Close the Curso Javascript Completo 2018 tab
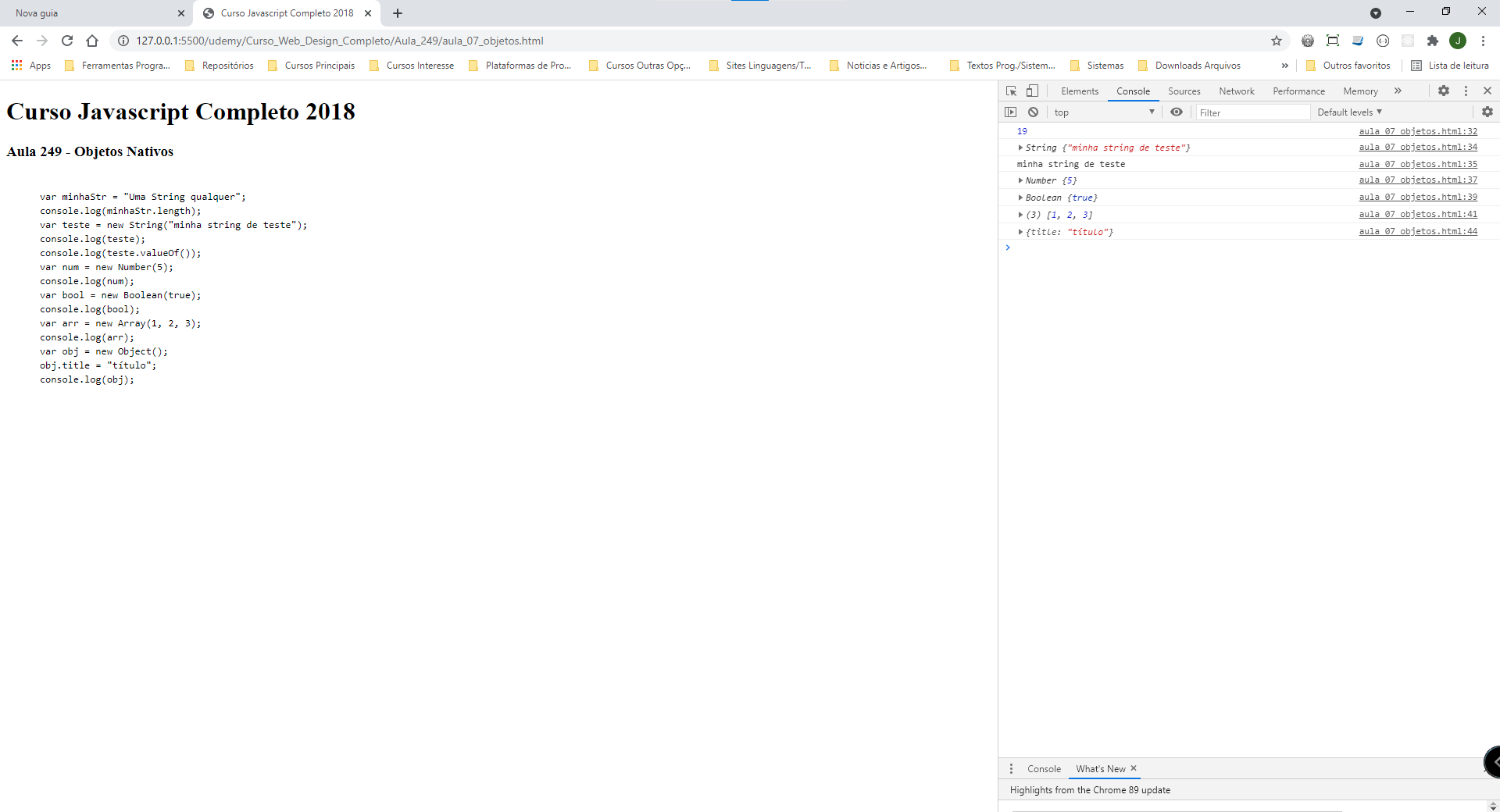The image size is (1500, 812). pos(368,13)
